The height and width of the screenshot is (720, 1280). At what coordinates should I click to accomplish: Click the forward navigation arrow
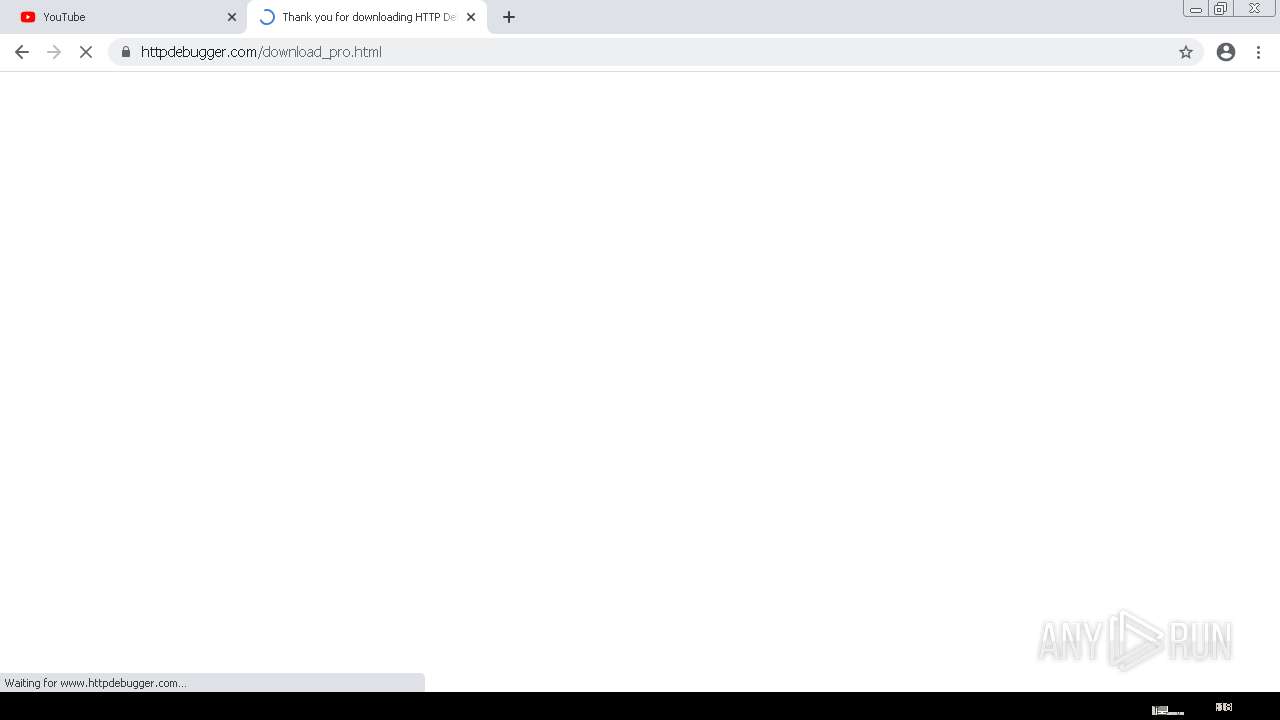point(54,52)
